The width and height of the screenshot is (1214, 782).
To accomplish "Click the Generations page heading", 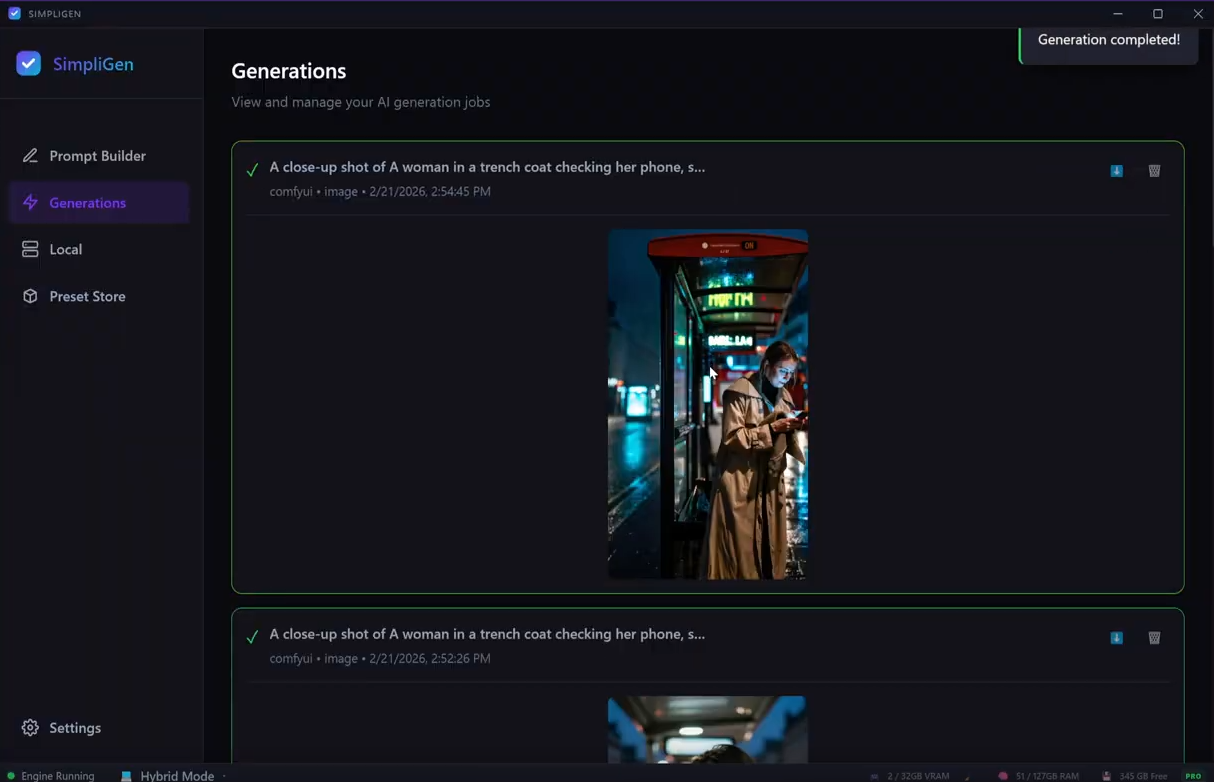I will [x=289, y=71].
